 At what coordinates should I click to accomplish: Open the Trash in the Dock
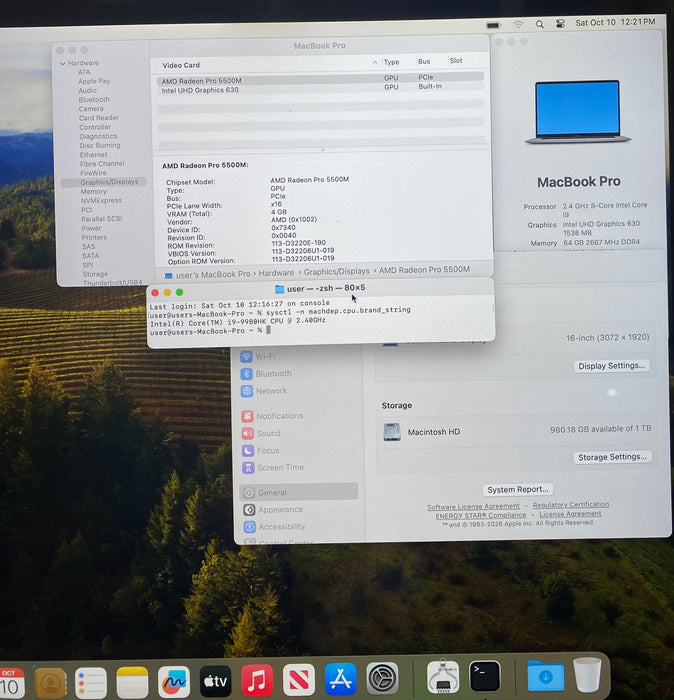[x=587, y=674]
